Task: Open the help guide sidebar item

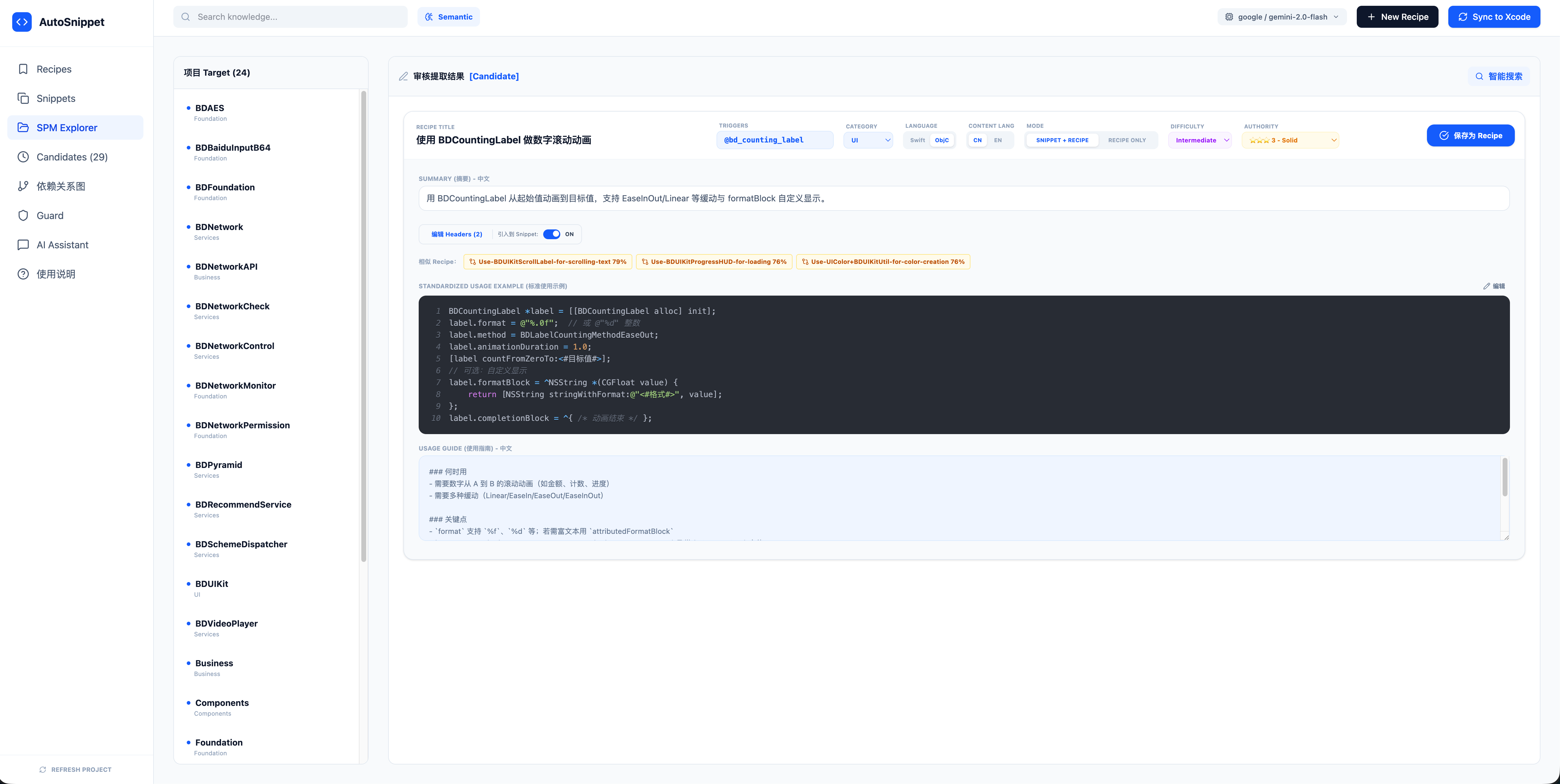Action: tap(56, 274)
